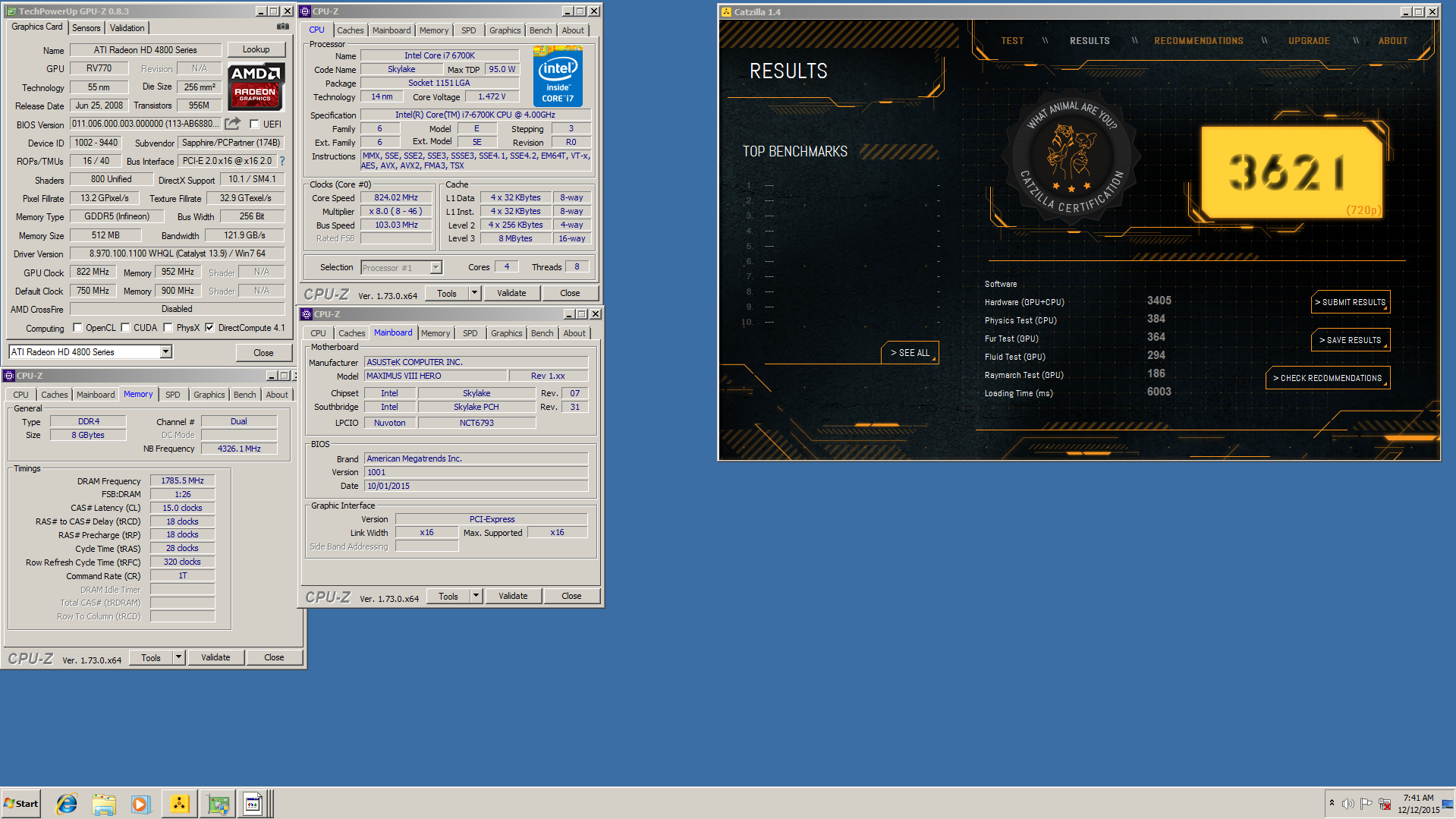This screenshot has height=819, width=1456.
Task: Click the GPU-Z screenshot camera icon
Action: (x=283, y=27)
